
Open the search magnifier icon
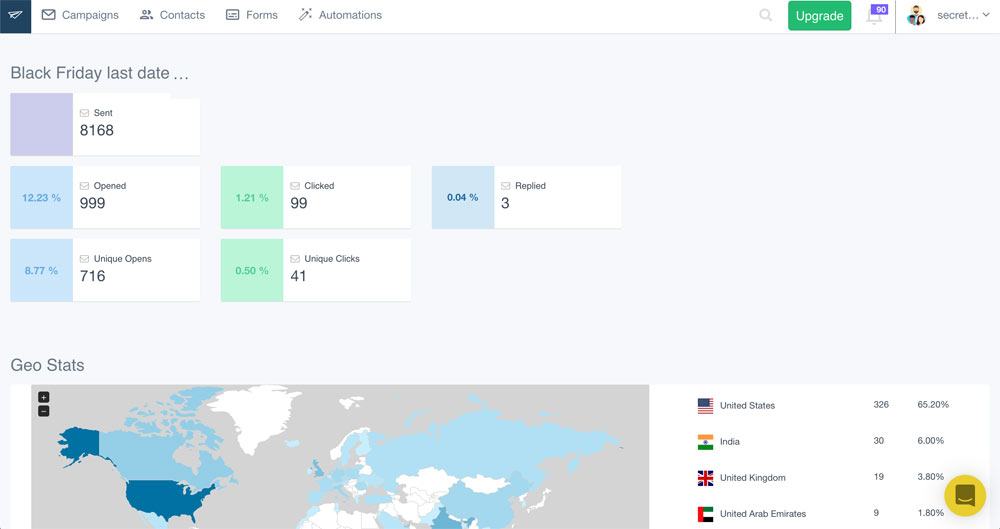pyautogui.click(x=765, y=16)
